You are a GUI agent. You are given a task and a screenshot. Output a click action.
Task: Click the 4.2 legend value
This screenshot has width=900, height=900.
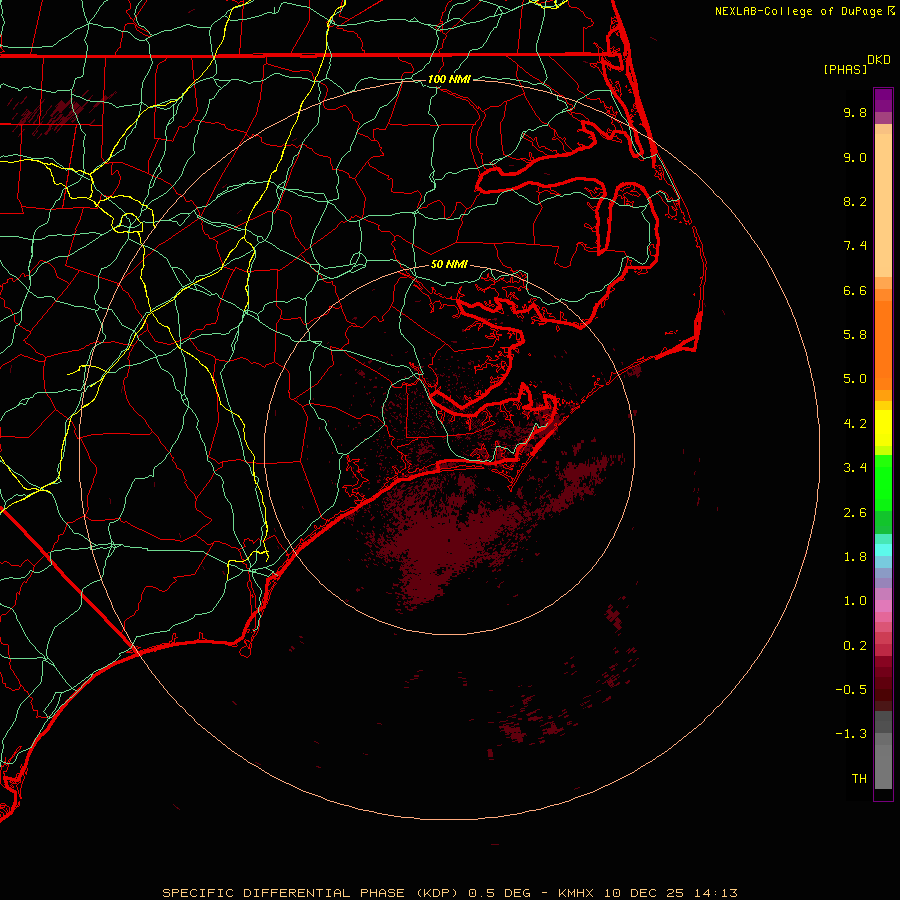[855, 424]
